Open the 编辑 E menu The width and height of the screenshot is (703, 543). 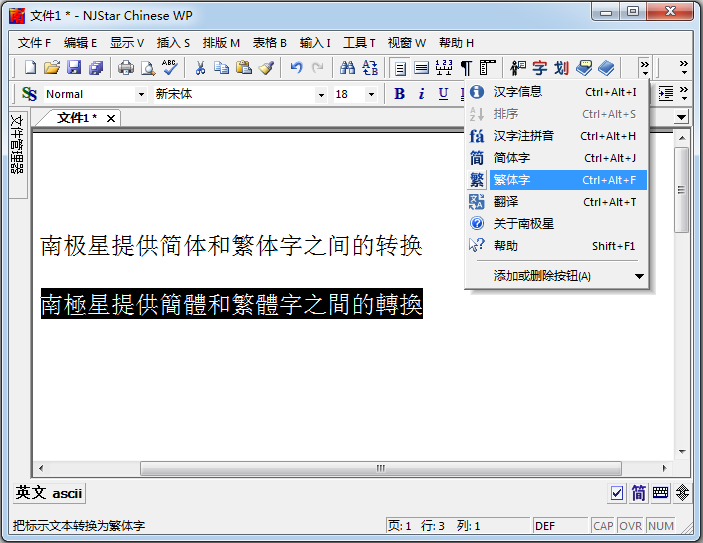80,43
